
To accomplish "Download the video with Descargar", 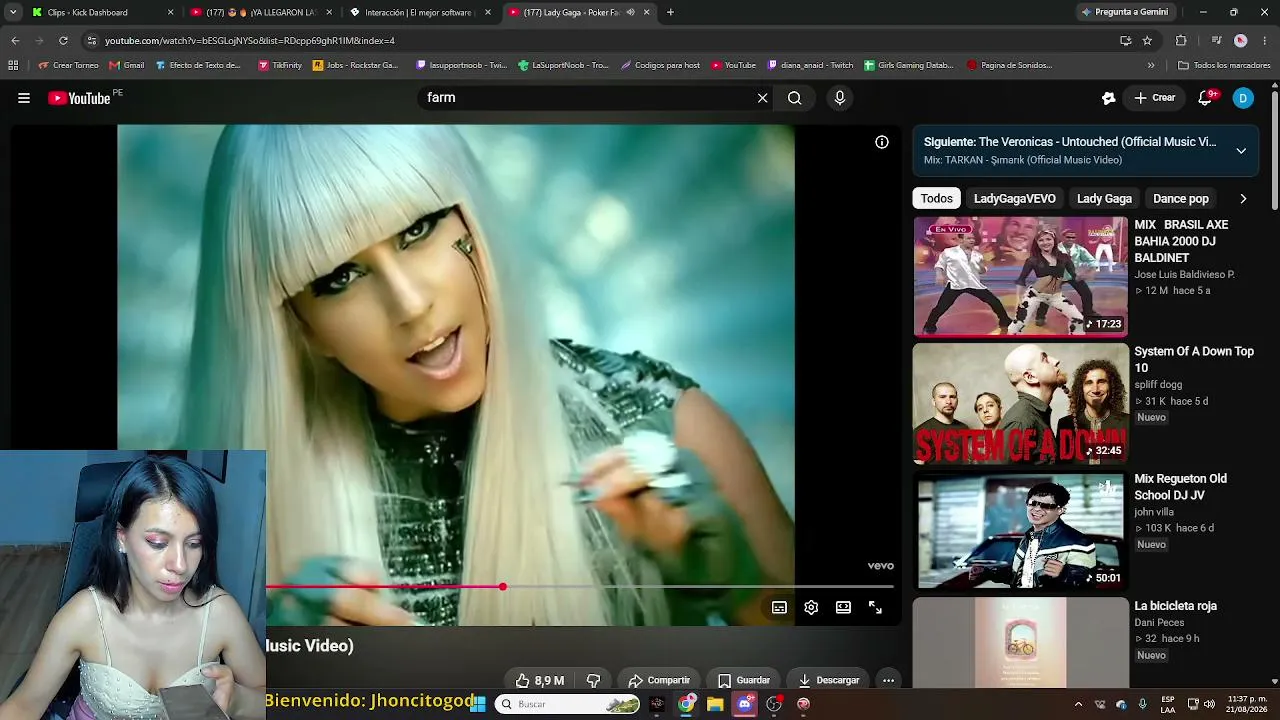I will (x=830, y=680).
